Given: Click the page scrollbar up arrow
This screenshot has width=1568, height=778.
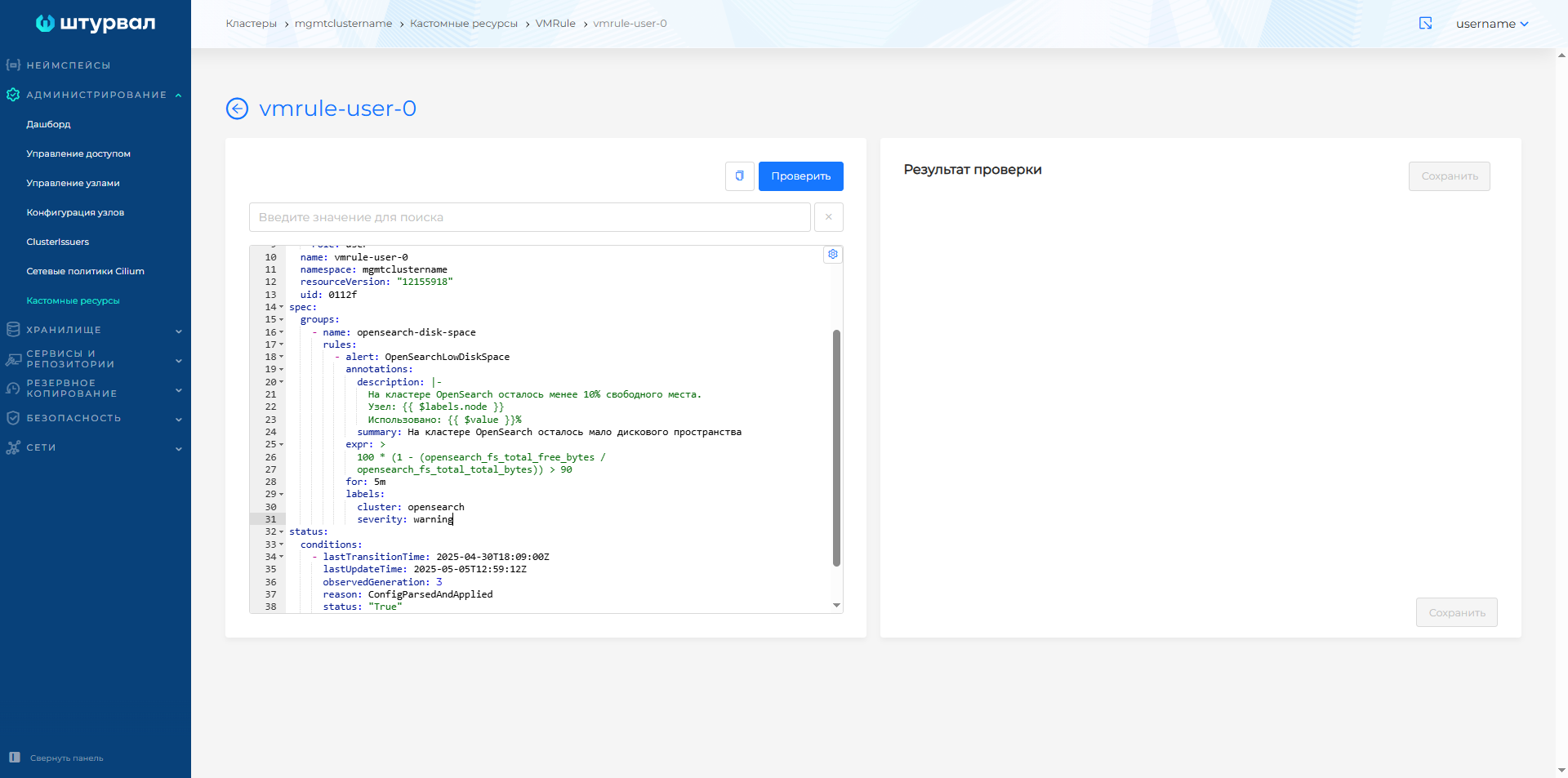Looking at the screenshot, I should click(x=1561, y=56).
